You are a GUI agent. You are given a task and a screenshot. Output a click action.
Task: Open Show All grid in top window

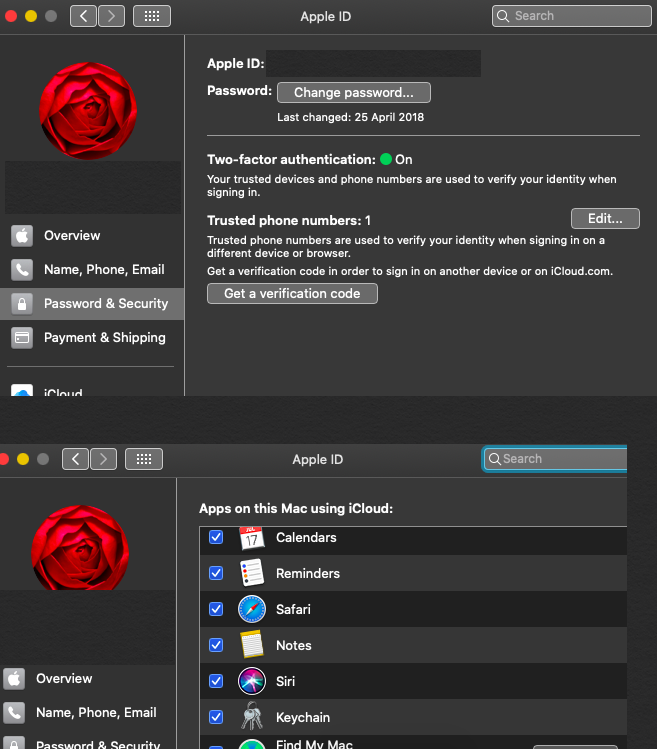pyautogui.click(x=152, y=16)
